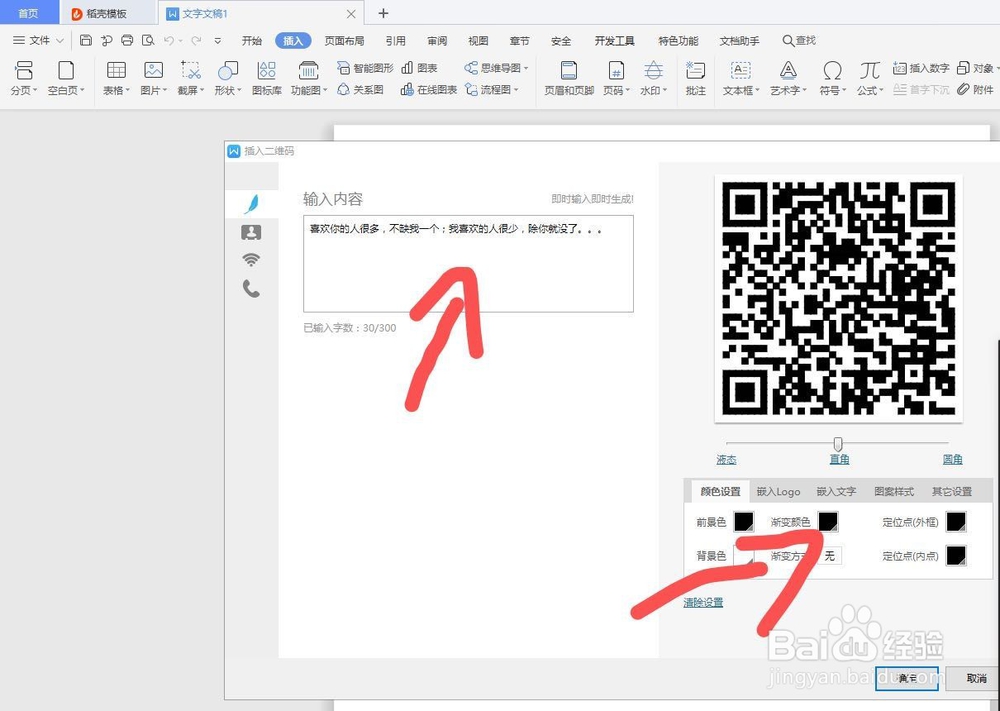Open Header and Footer (页眉和页脚)
Viewport: 1000px width, 711px height.
pos(569,78)
